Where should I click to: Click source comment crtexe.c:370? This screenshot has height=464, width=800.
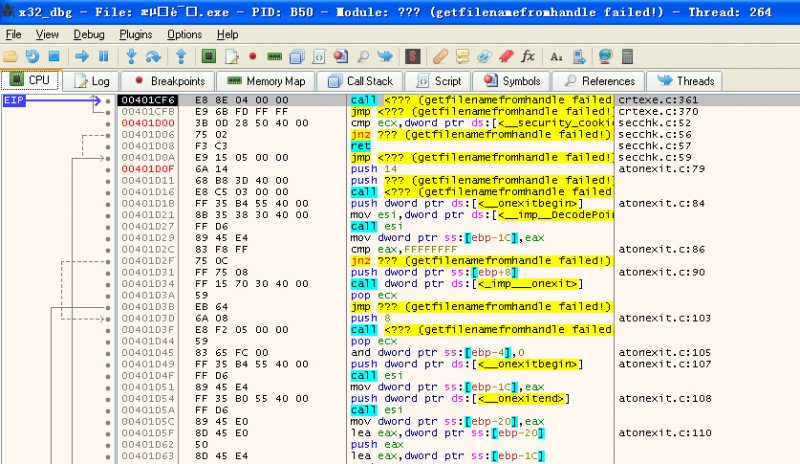click(x=658, y=111)
